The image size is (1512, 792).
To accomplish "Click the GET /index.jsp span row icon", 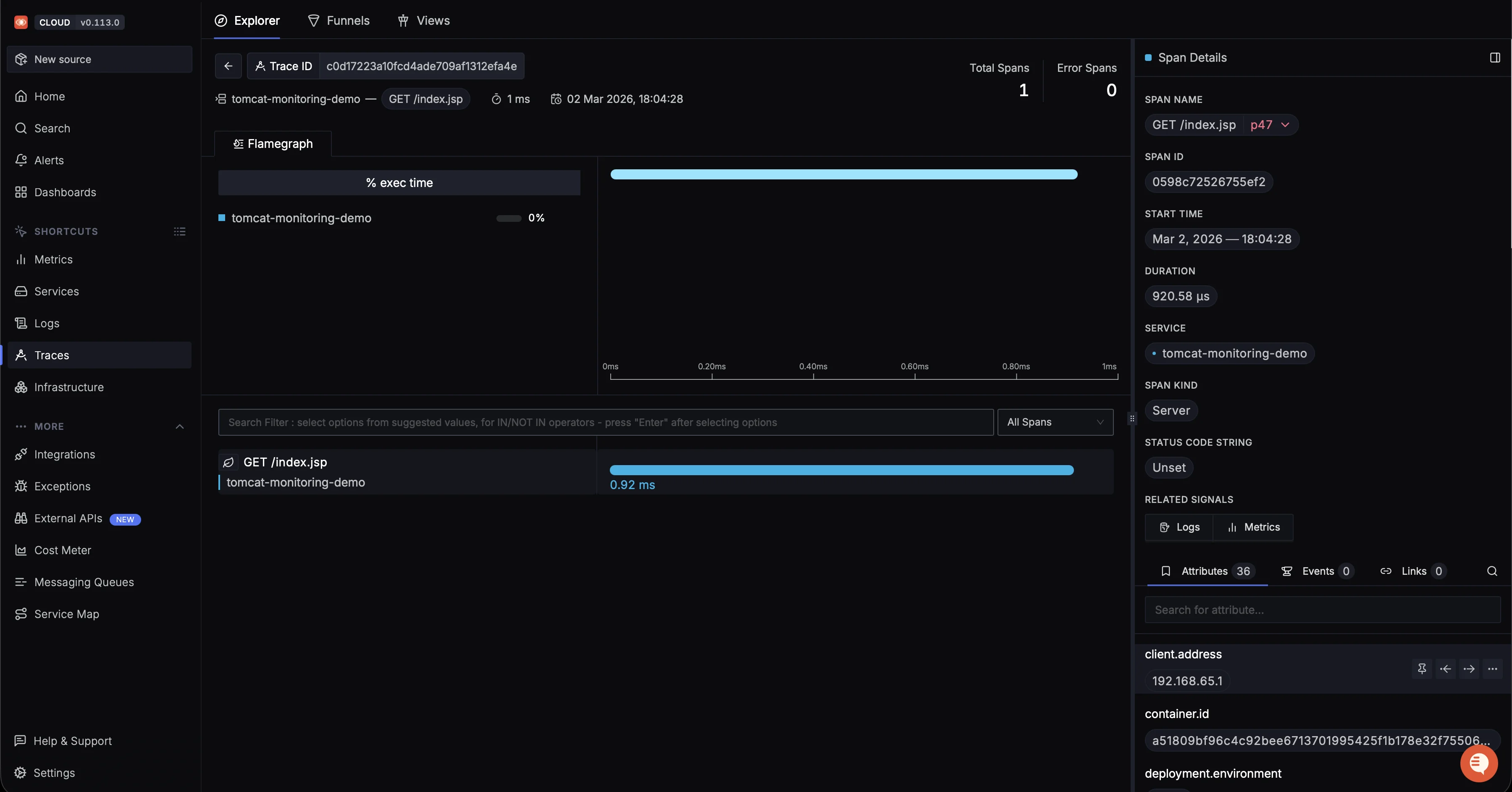I will pyautogui.click(x=228, y=462).
